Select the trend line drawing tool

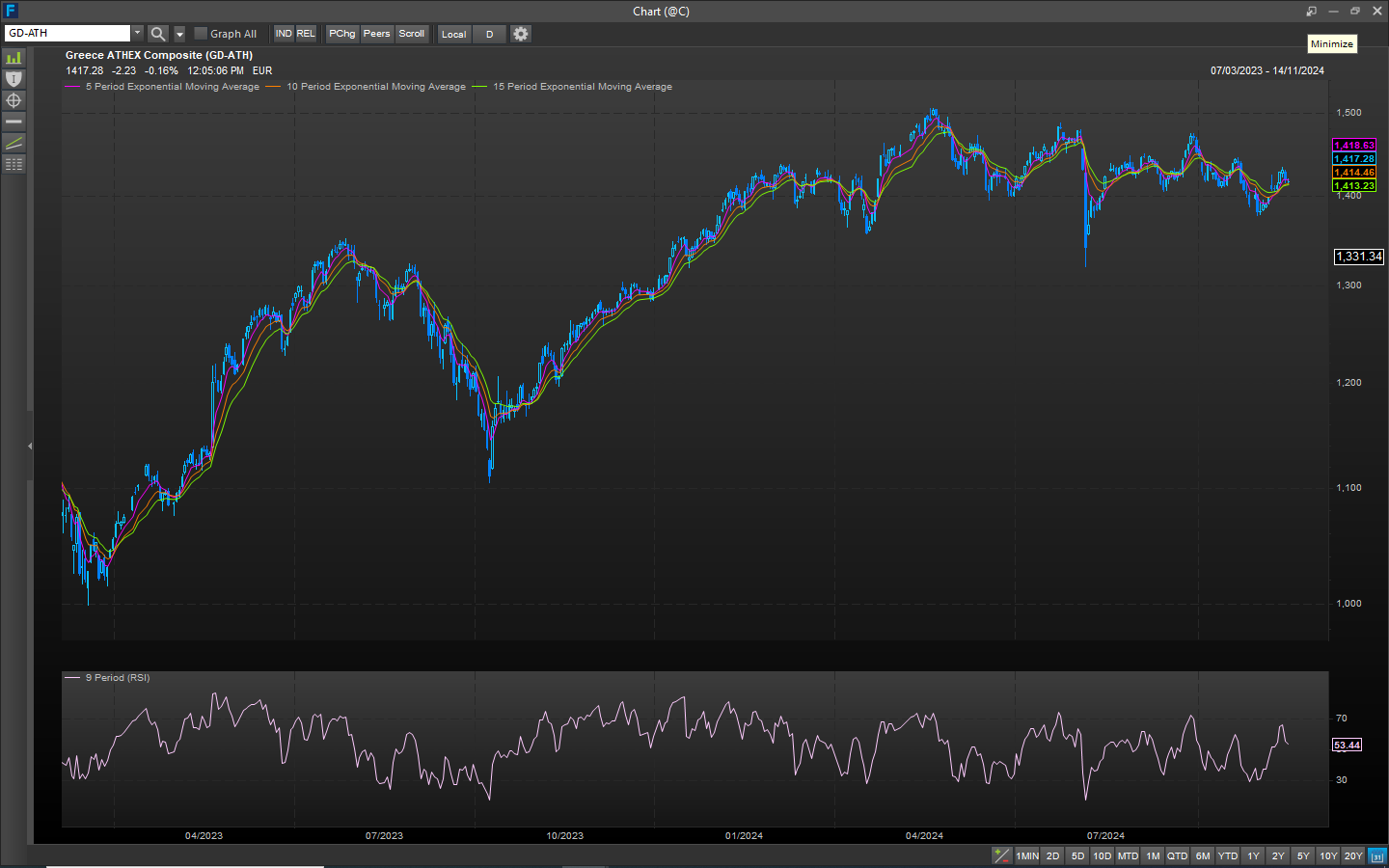pyautogui.click(x=14, y=143)
